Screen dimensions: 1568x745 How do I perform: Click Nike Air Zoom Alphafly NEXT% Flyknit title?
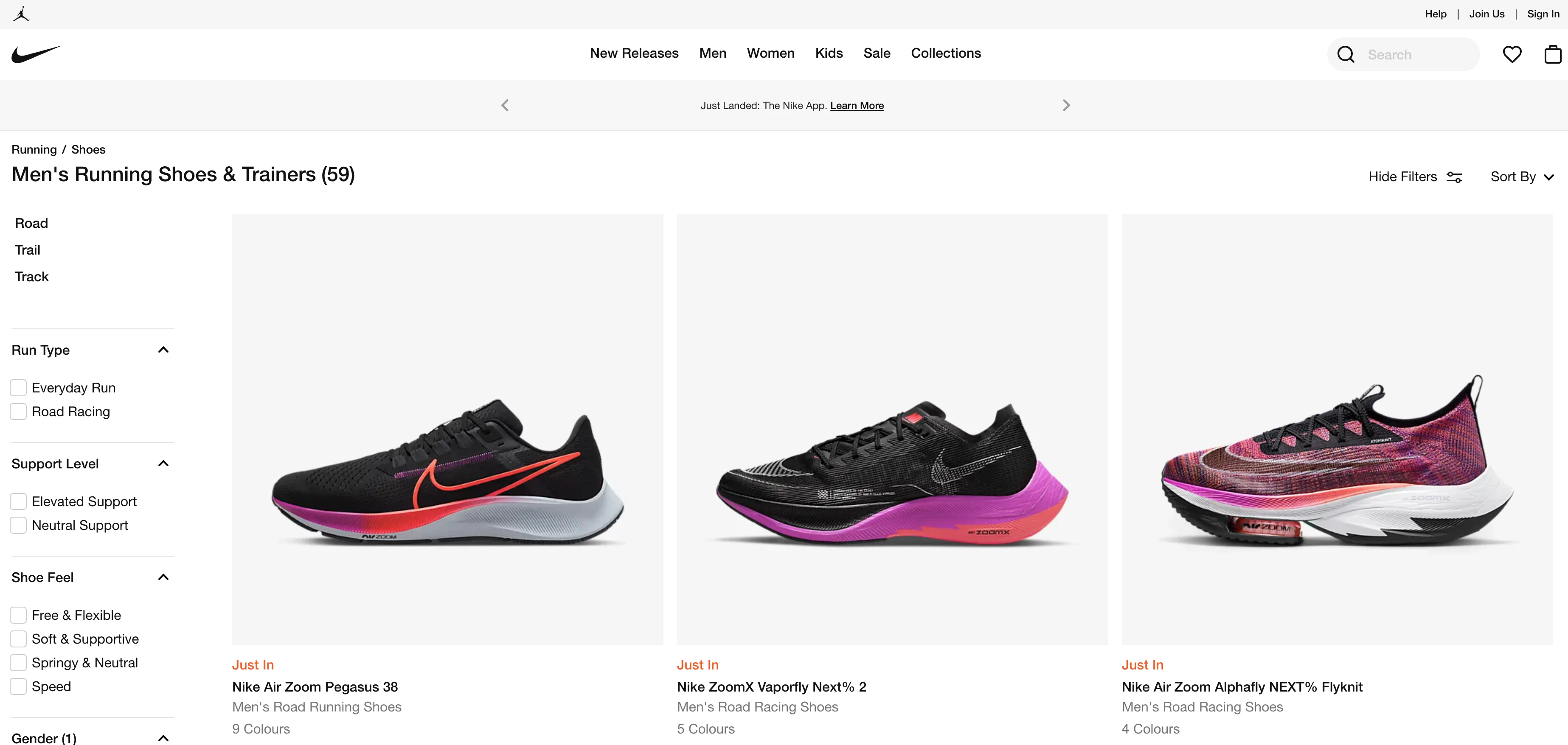click(1242, 686)
